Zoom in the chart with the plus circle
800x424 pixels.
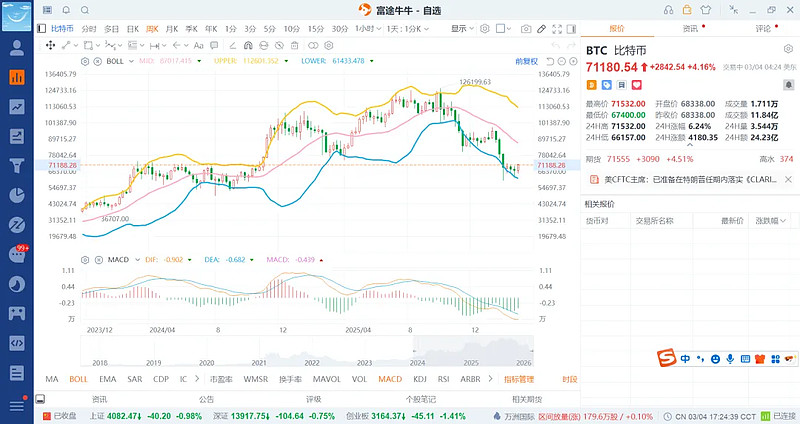(x=573, y=61)
